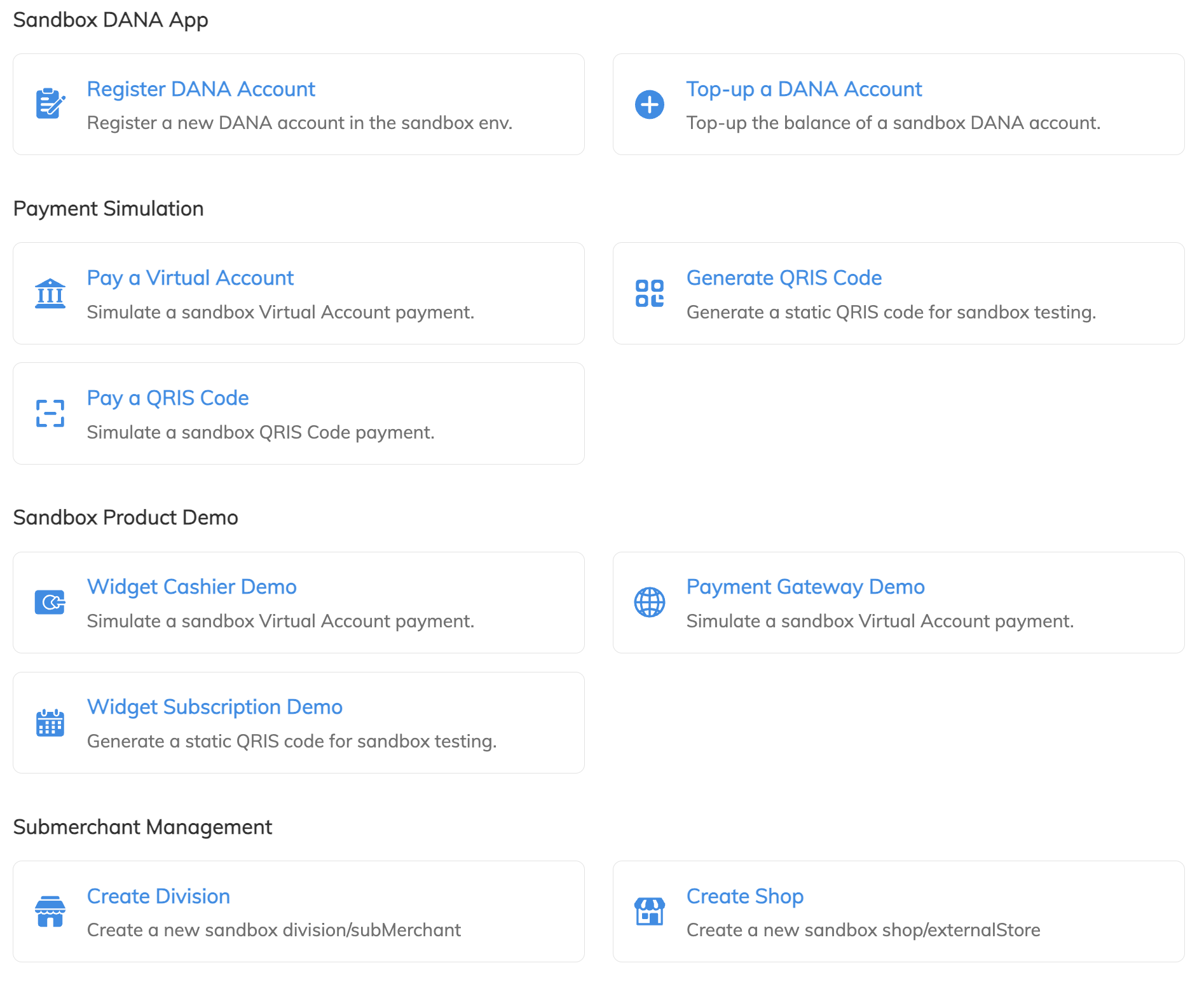The image size is (1204, 989).
Task: Open Top-up a DANA Account link
Action: (x=804, y=89)
